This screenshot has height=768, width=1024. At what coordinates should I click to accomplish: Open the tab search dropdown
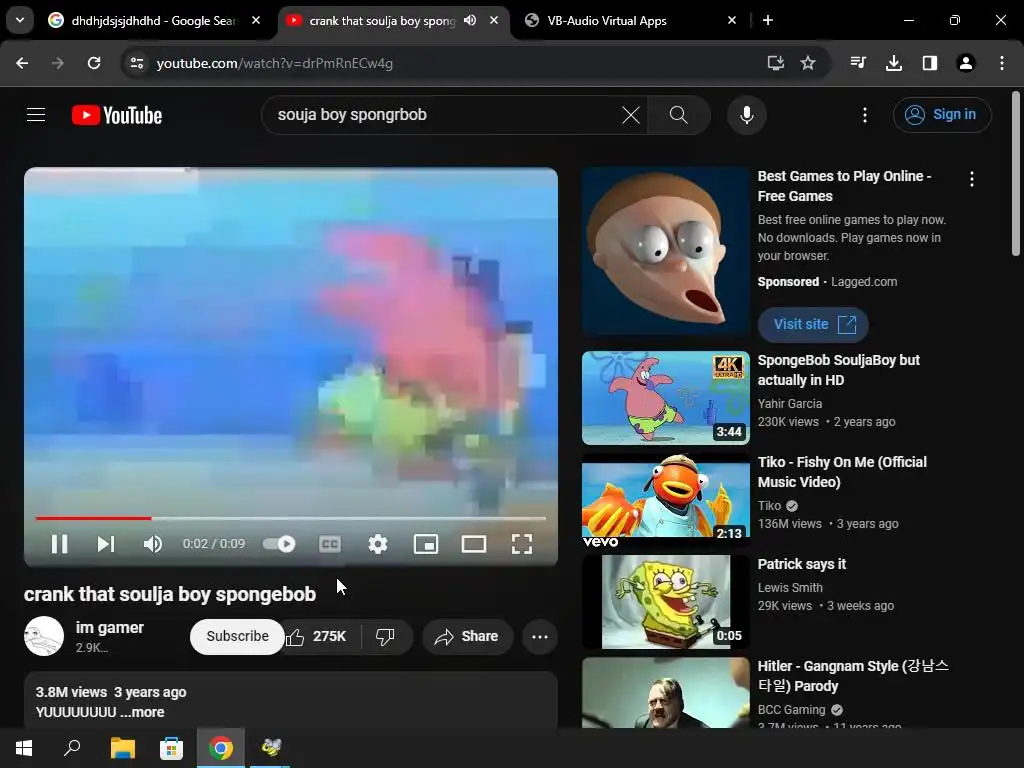point(20,20)
